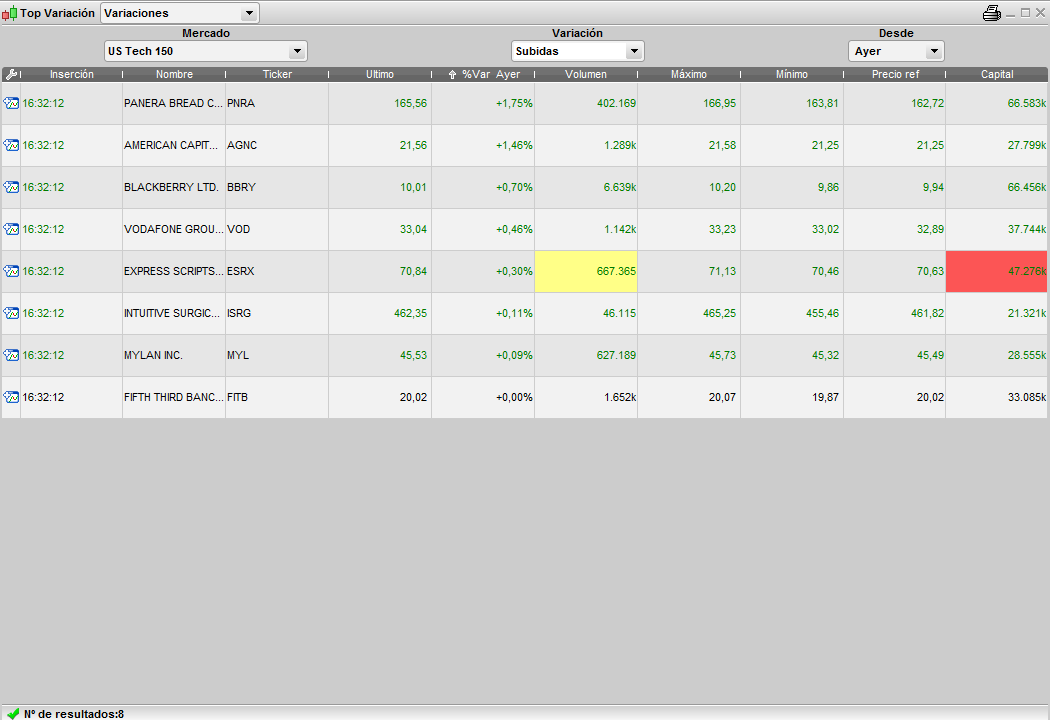1050x720 pixels.
Task: Open chart icon for MYLAN INC. row
Action: (x=11, y=355)
